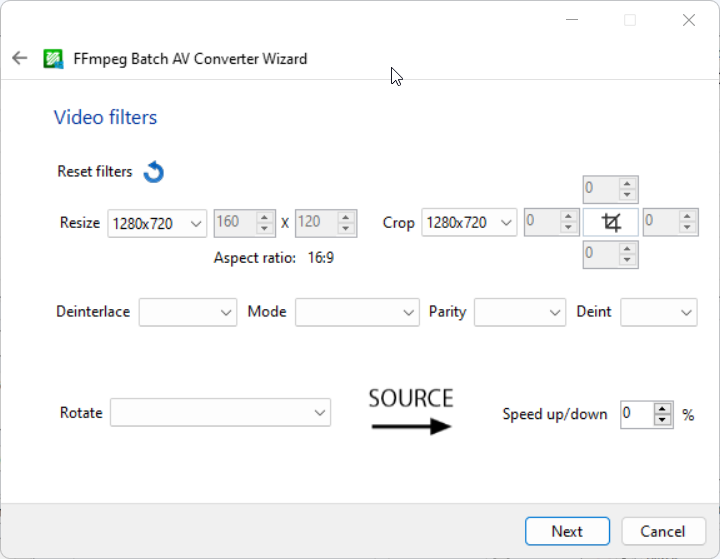The width and height of the screenshot is (720, 559).
Task: Expand the Mode dropdown
Action: pyautogui.click(x=357, y=312)
